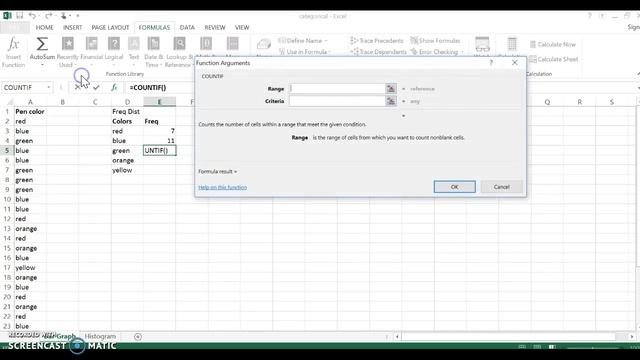Screen dimensions: 640x360
Task: Select the 'Freq' header cell
Action: click(160, 121)
